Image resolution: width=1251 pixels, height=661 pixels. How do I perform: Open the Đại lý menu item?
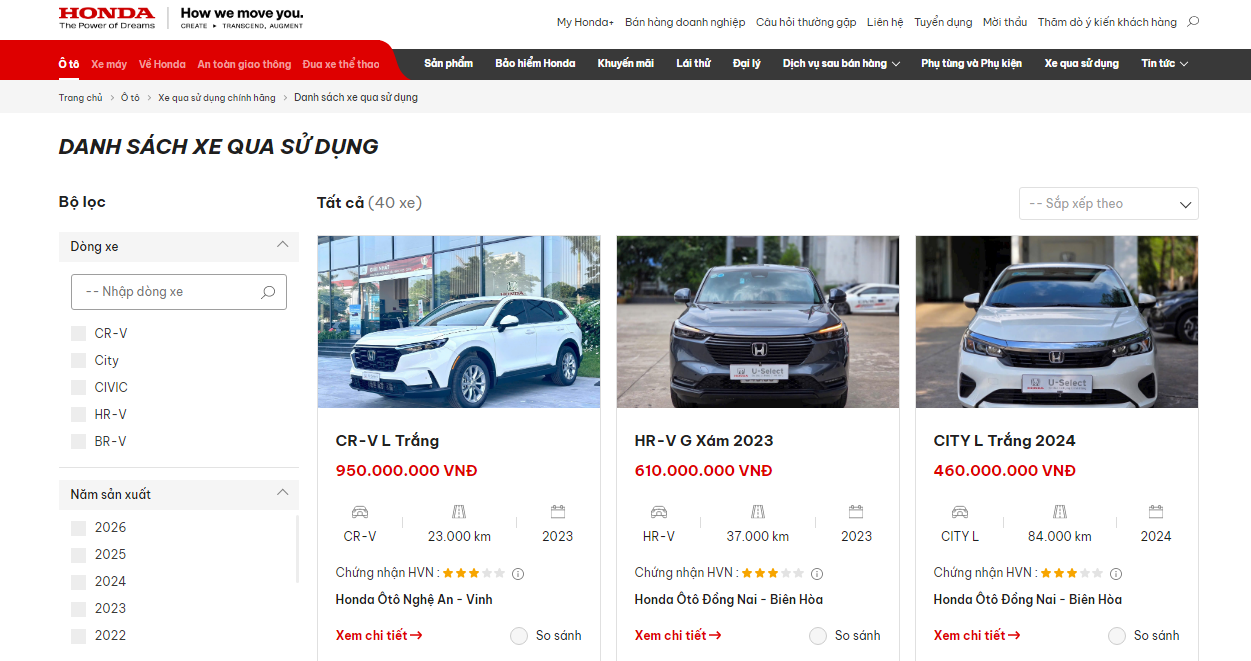pyautogui.click(x=746, y=63)
